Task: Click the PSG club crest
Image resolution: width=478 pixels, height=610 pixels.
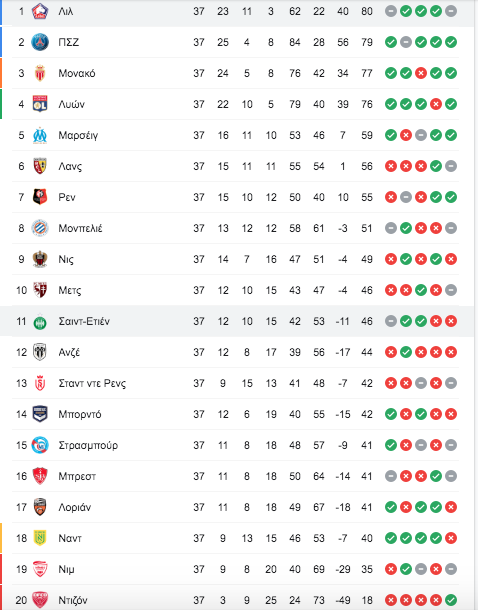Action: click(40, 42)
